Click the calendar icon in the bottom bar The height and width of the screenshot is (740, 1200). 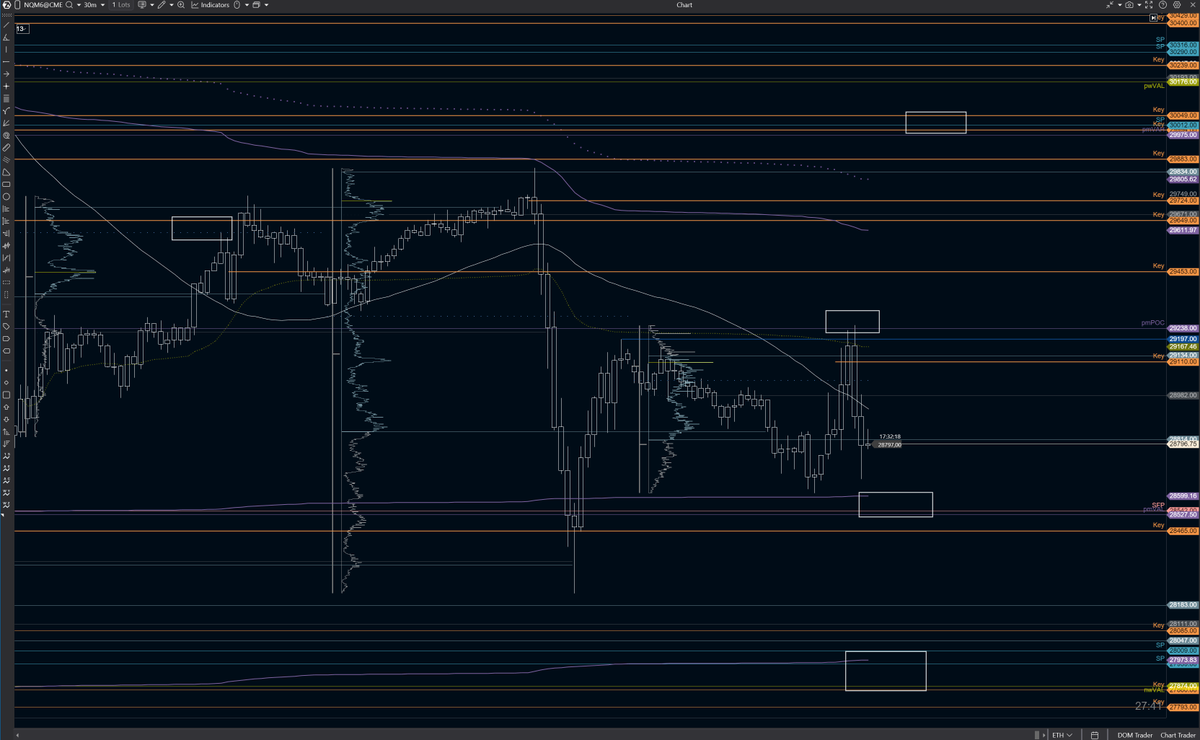click(x=1095, y=735)
